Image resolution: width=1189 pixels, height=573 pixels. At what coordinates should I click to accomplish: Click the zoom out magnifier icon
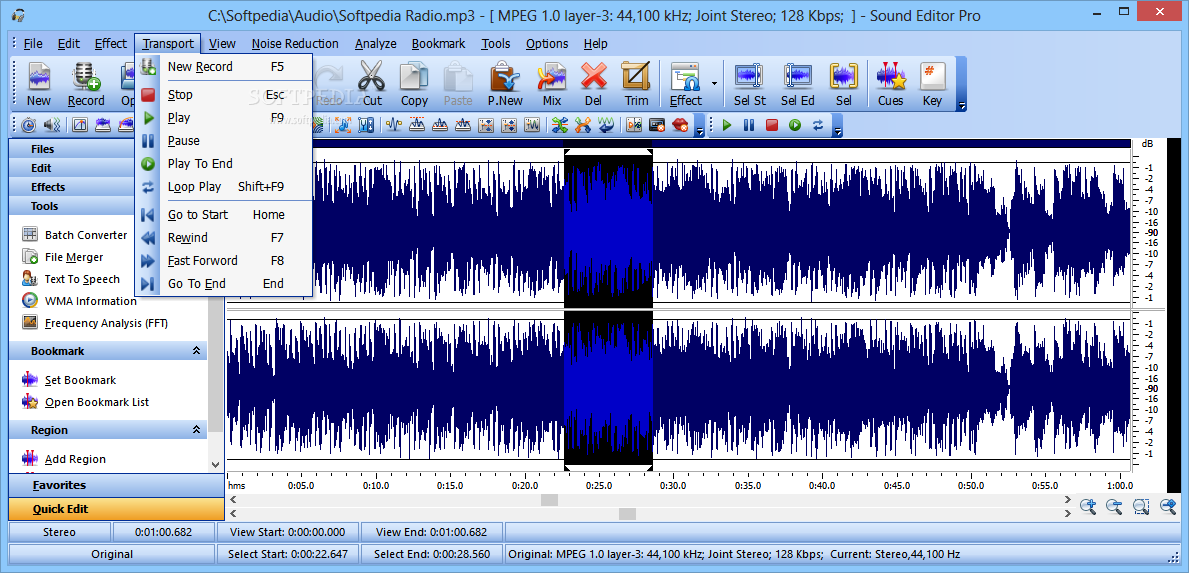click(x=1114, y=506)
